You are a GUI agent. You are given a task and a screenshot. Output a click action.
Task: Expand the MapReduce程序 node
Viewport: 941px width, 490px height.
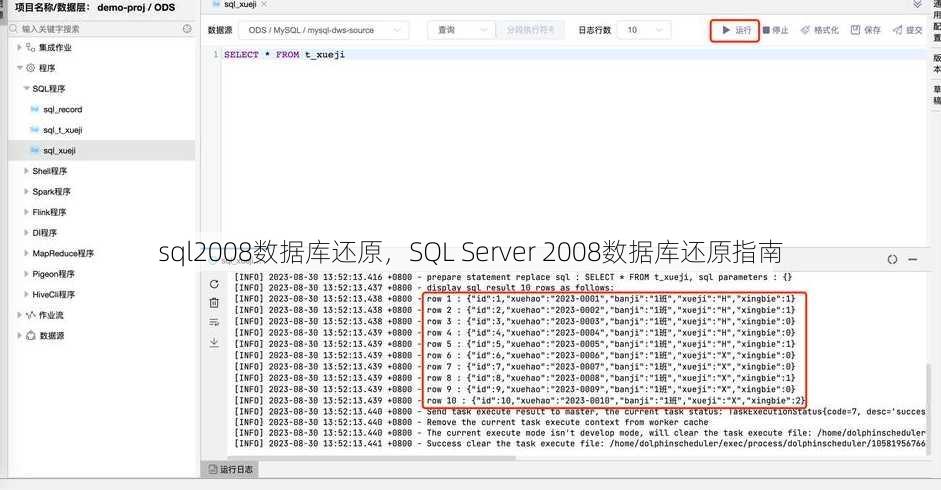coord(26,253)
